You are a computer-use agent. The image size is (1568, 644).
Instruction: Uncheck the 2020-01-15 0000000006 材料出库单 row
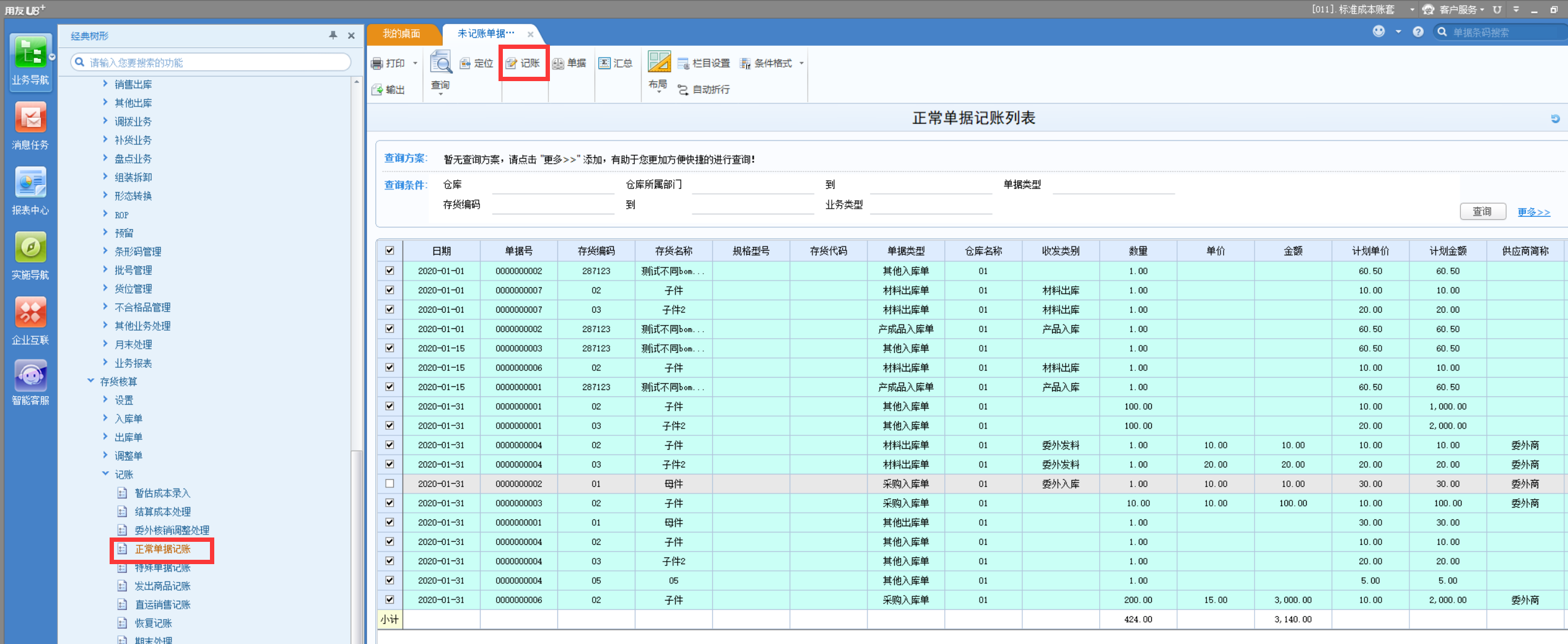[390, 367]
